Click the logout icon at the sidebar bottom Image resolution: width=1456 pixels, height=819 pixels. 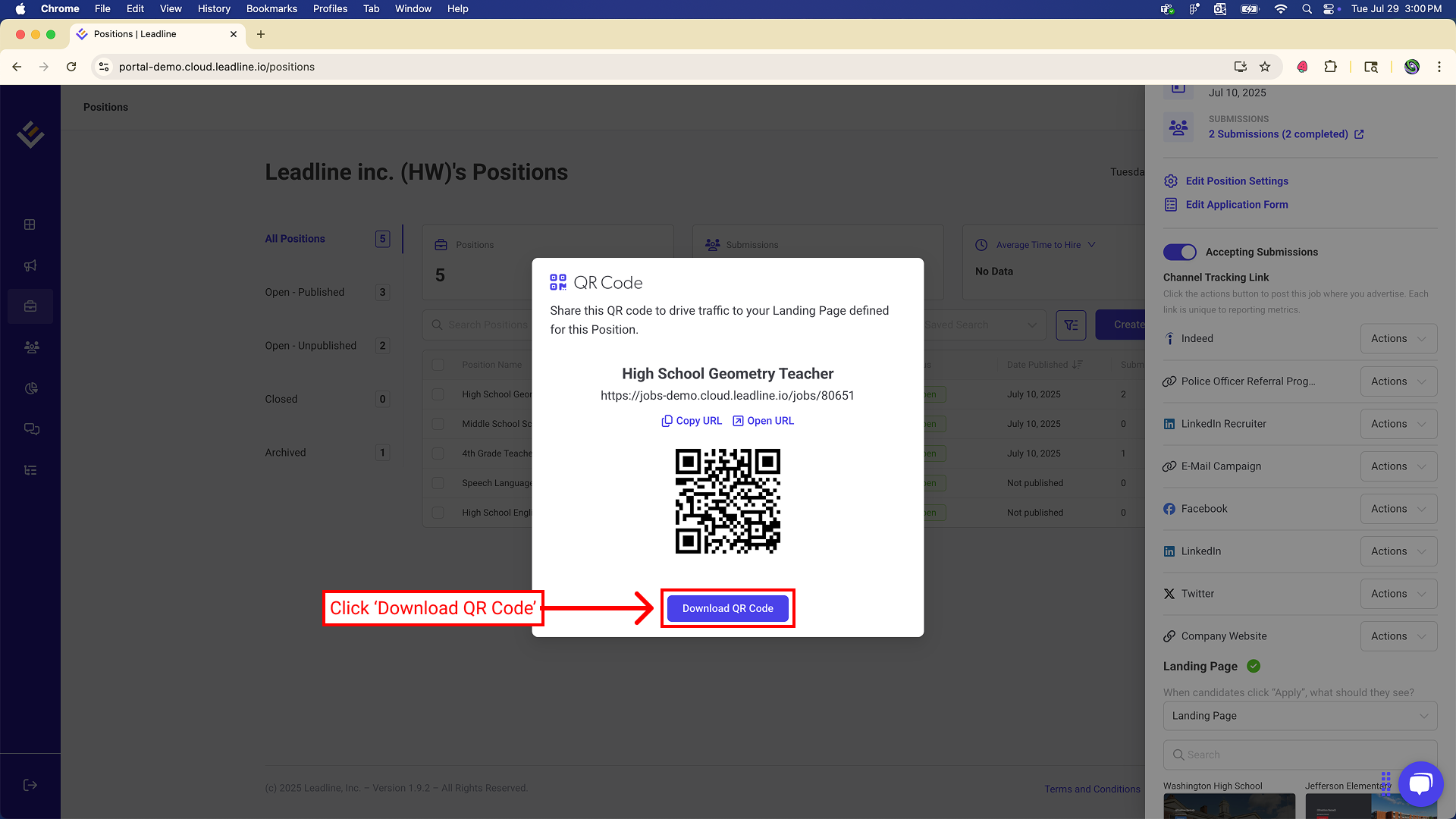[30, 785]
